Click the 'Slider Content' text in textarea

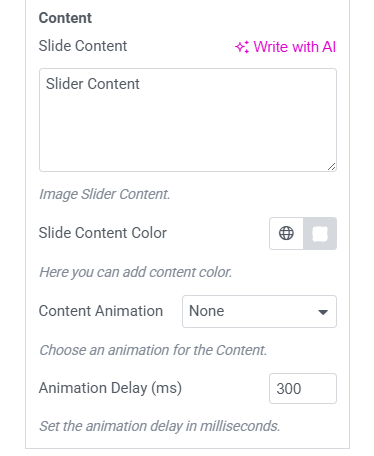click(x=93, y=84)
